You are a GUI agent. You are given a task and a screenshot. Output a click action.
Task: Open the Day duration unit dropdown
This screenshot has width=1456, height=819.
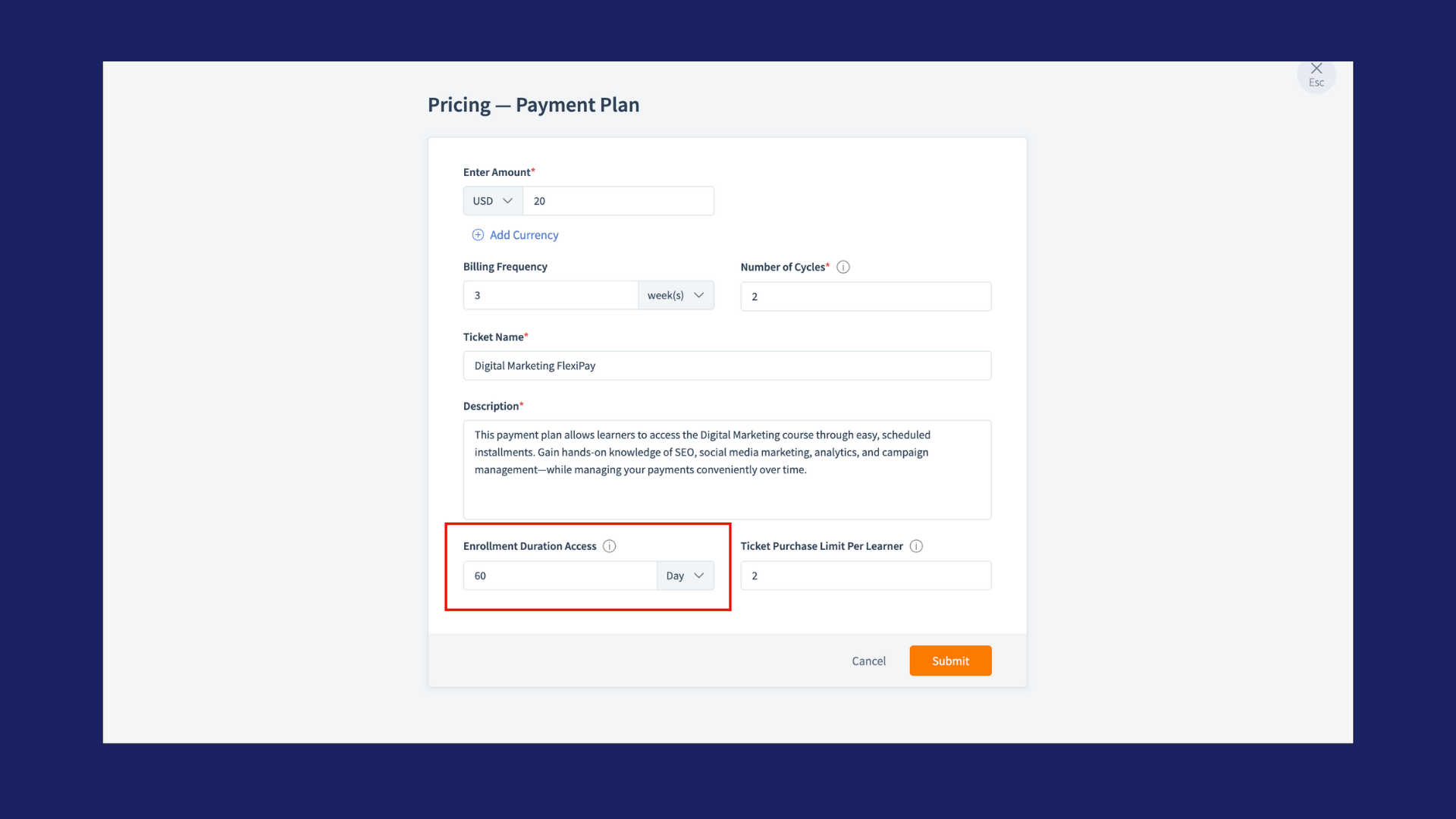click(x=685, y=576)
